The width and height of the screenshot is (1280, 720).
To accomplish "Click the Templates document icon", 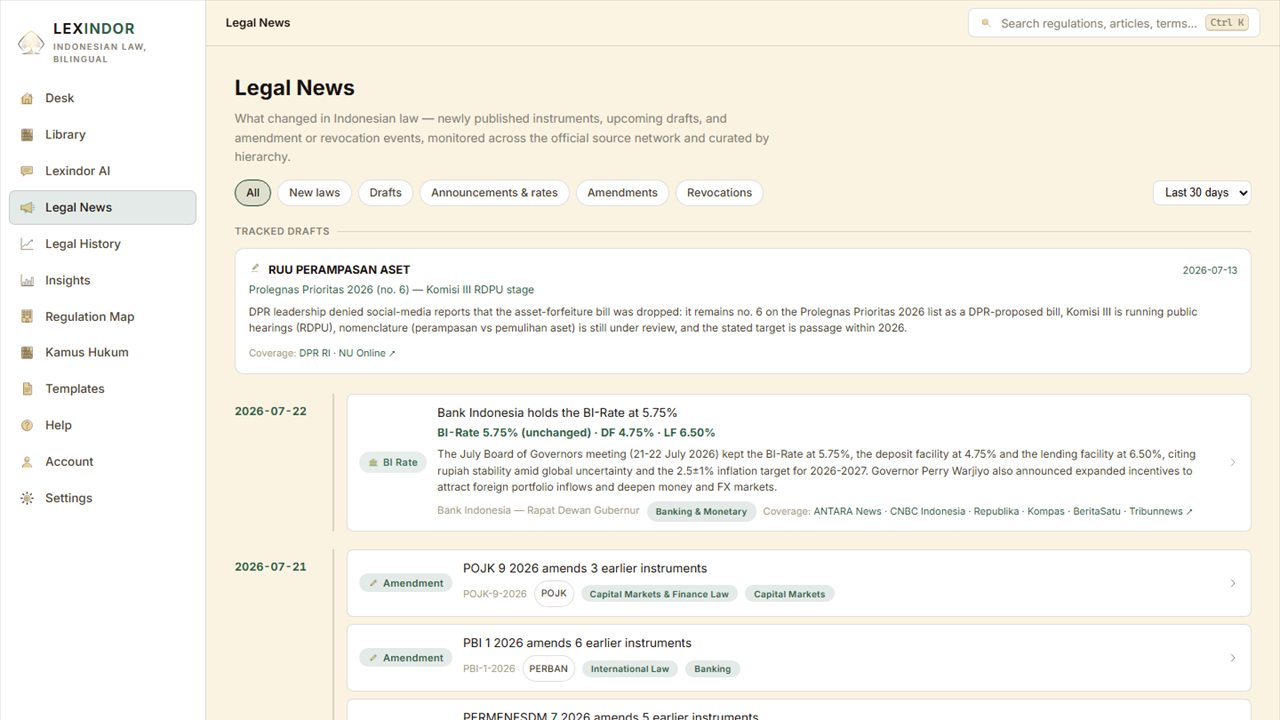I will pyautogui.click(x=27, y=389).
